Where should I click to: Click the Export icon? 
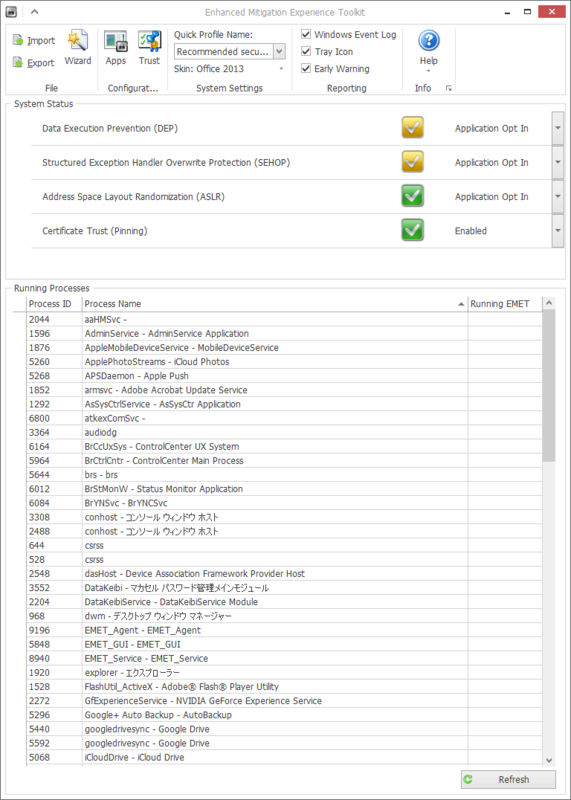18,63
